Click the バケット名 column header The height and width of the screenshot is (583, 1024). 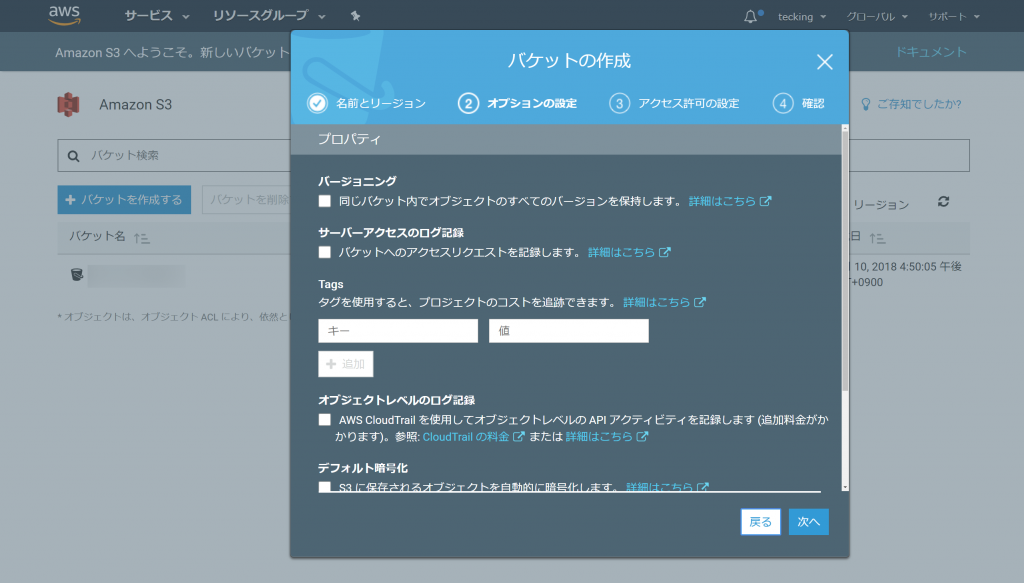(x=97, y=236)
